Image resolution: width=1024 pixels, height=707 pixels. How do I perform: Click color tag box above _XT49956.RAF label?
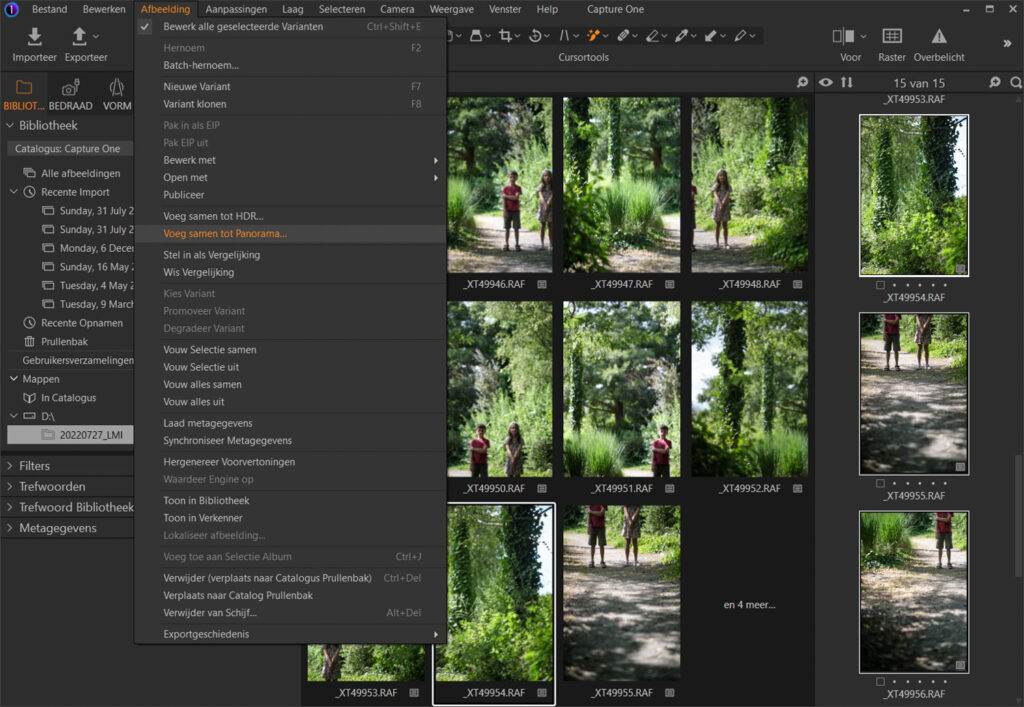pyautogui.click(x=880, y=682)
